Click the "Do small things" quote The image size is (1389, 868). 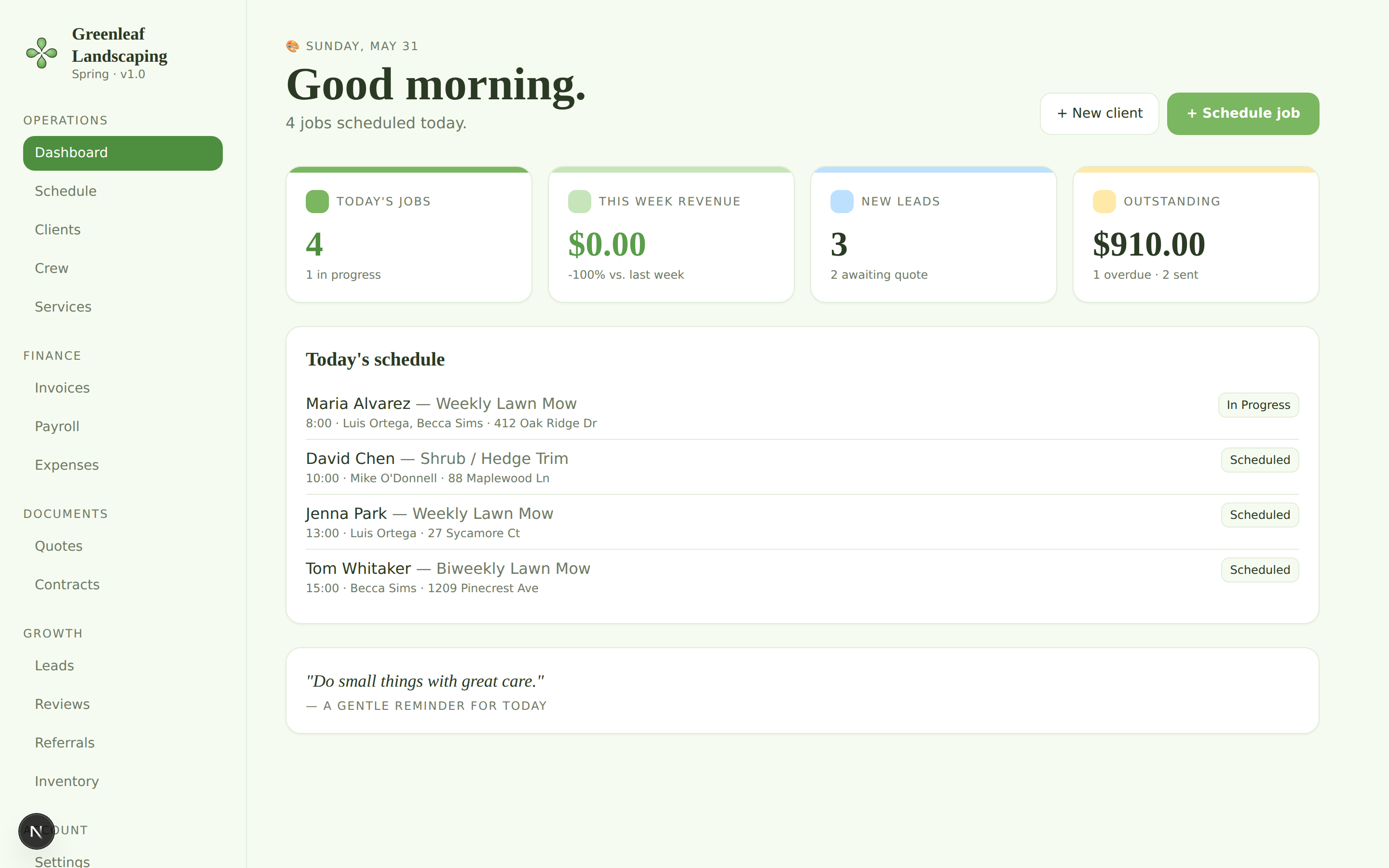[x=425, y=681]
